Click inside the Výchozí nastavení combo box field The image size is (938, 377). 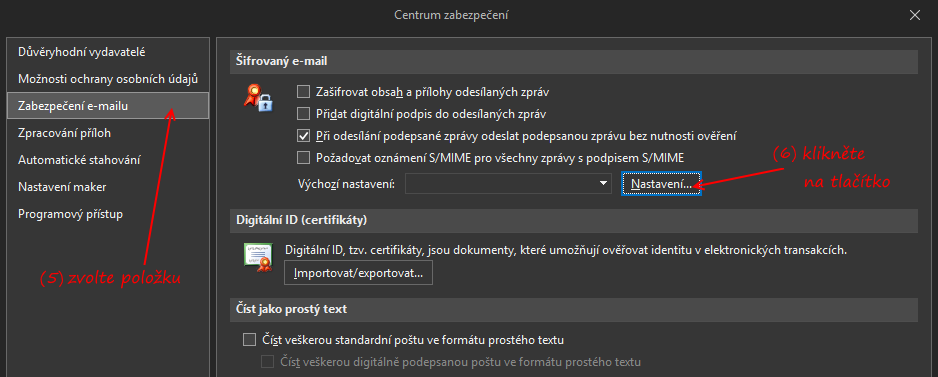tap(508, 184)
